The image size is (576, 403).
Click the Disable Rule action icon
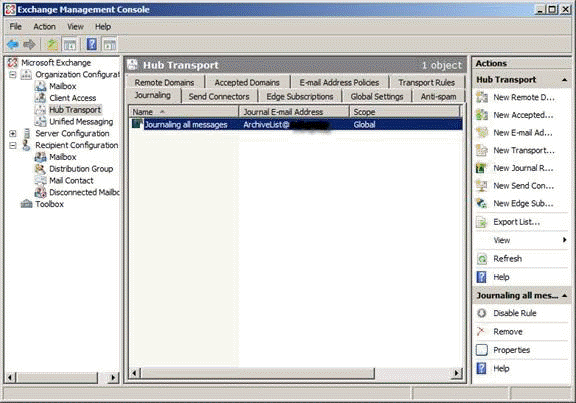[x=482, y=313]
